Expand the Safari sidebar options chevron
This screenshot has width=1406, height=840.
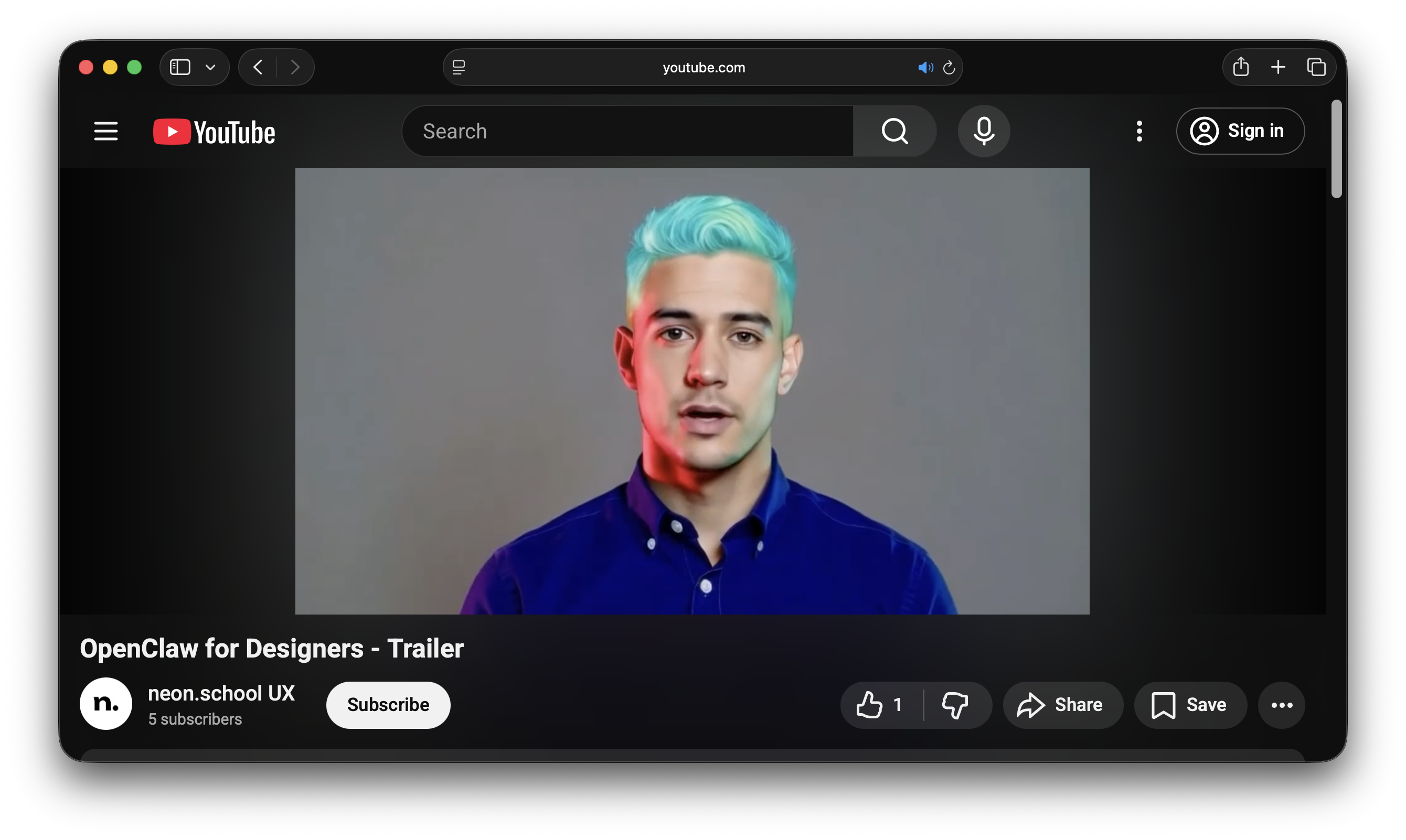tap(210, 67)
